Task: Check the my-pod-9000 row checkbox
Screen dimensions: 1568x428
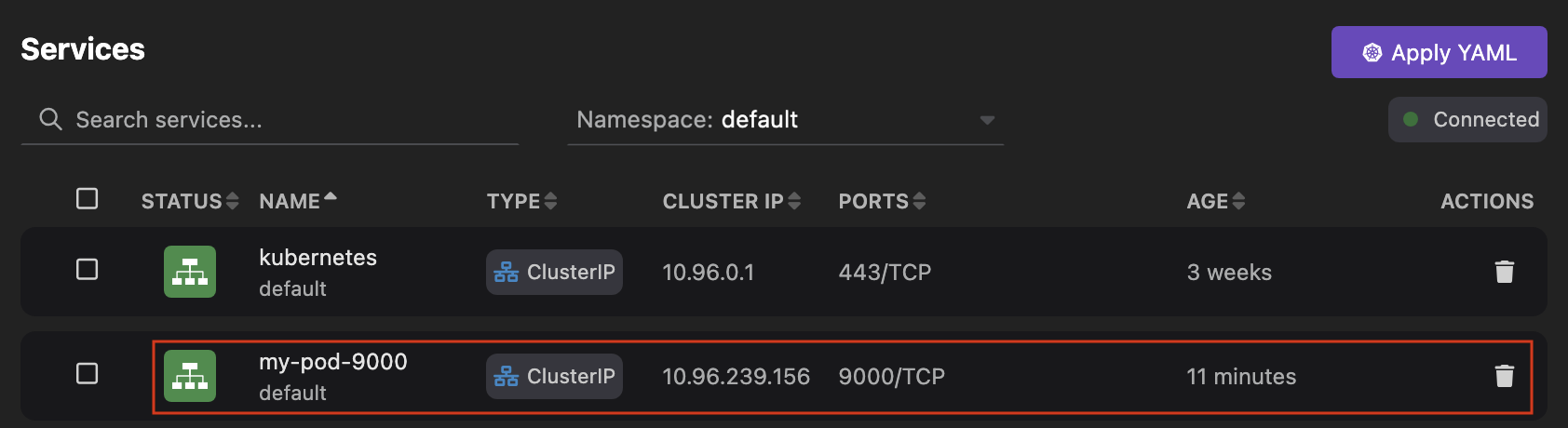Action: [88, 374]
